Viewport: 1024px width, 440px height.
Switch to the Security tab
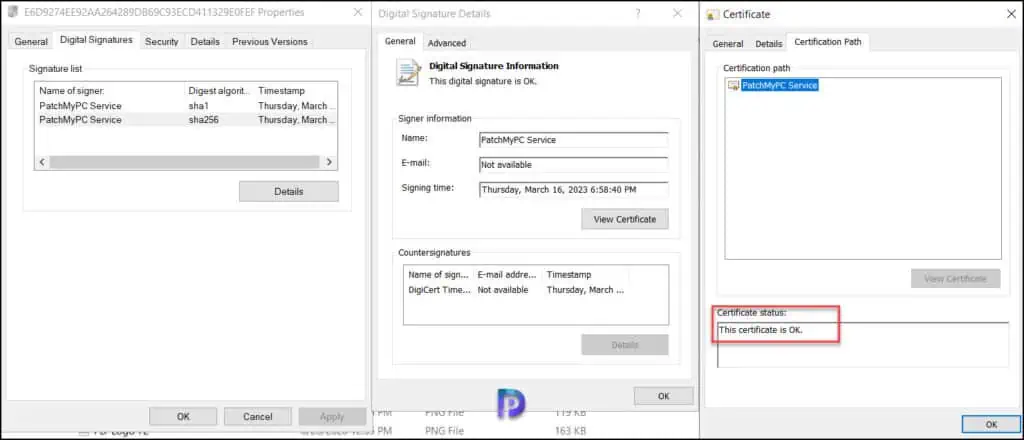click(161, 41)
